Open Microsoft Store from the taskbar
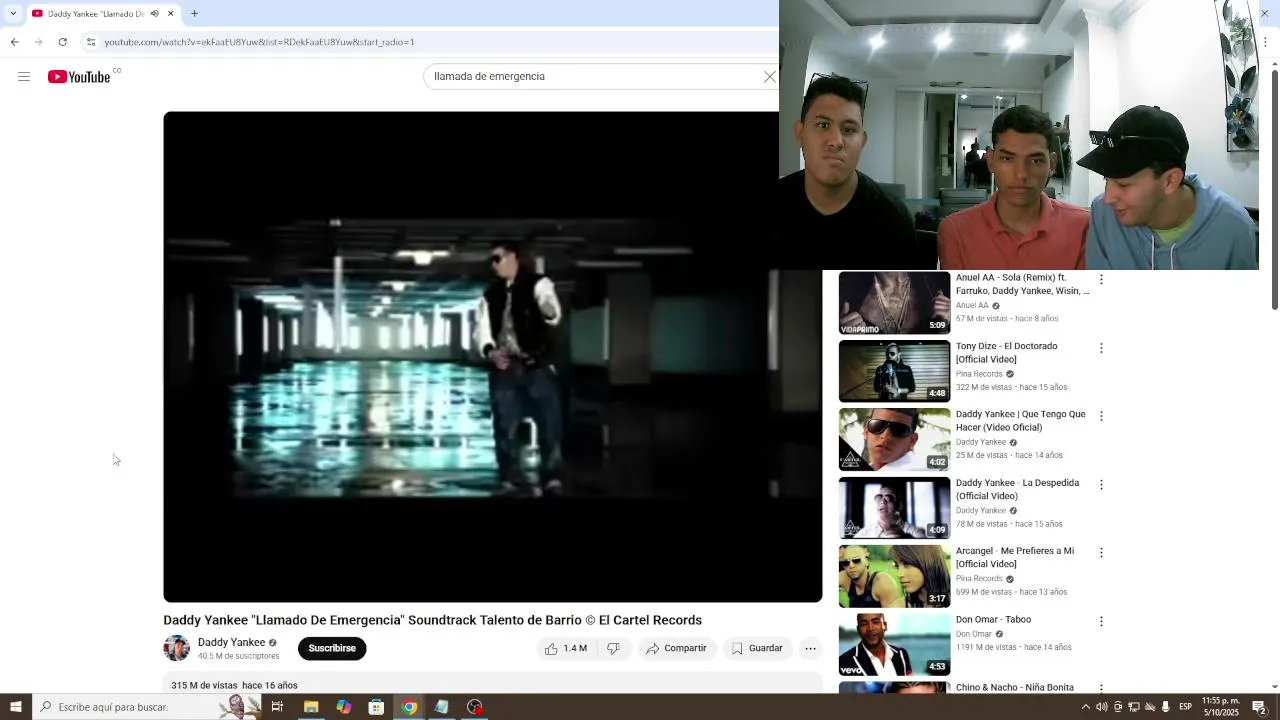Screen dimensions: 1280x720 point(376,707)
